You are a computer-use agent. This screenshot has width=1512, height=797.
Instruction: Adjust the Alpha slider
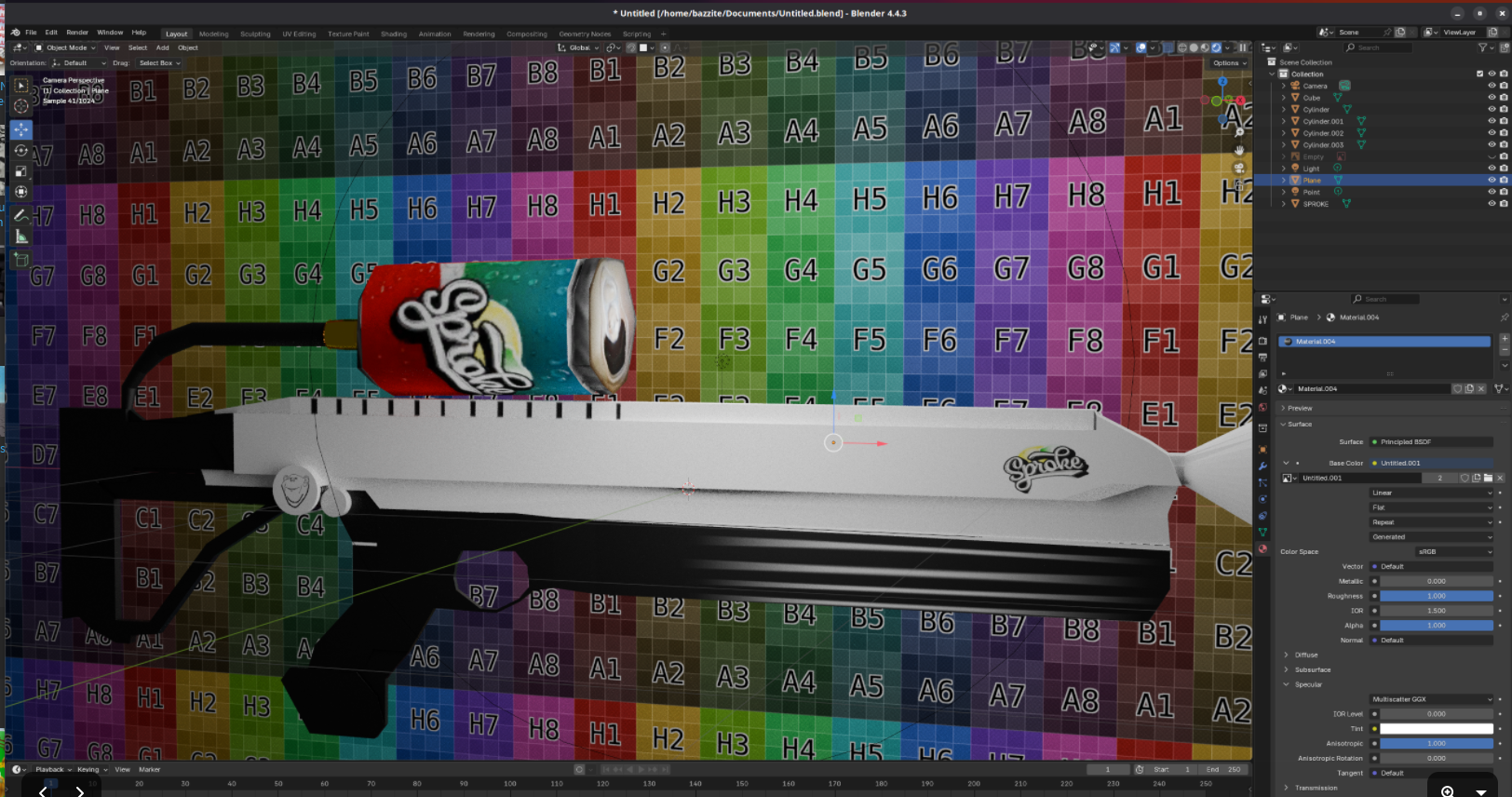click(x=1437, y=626)
